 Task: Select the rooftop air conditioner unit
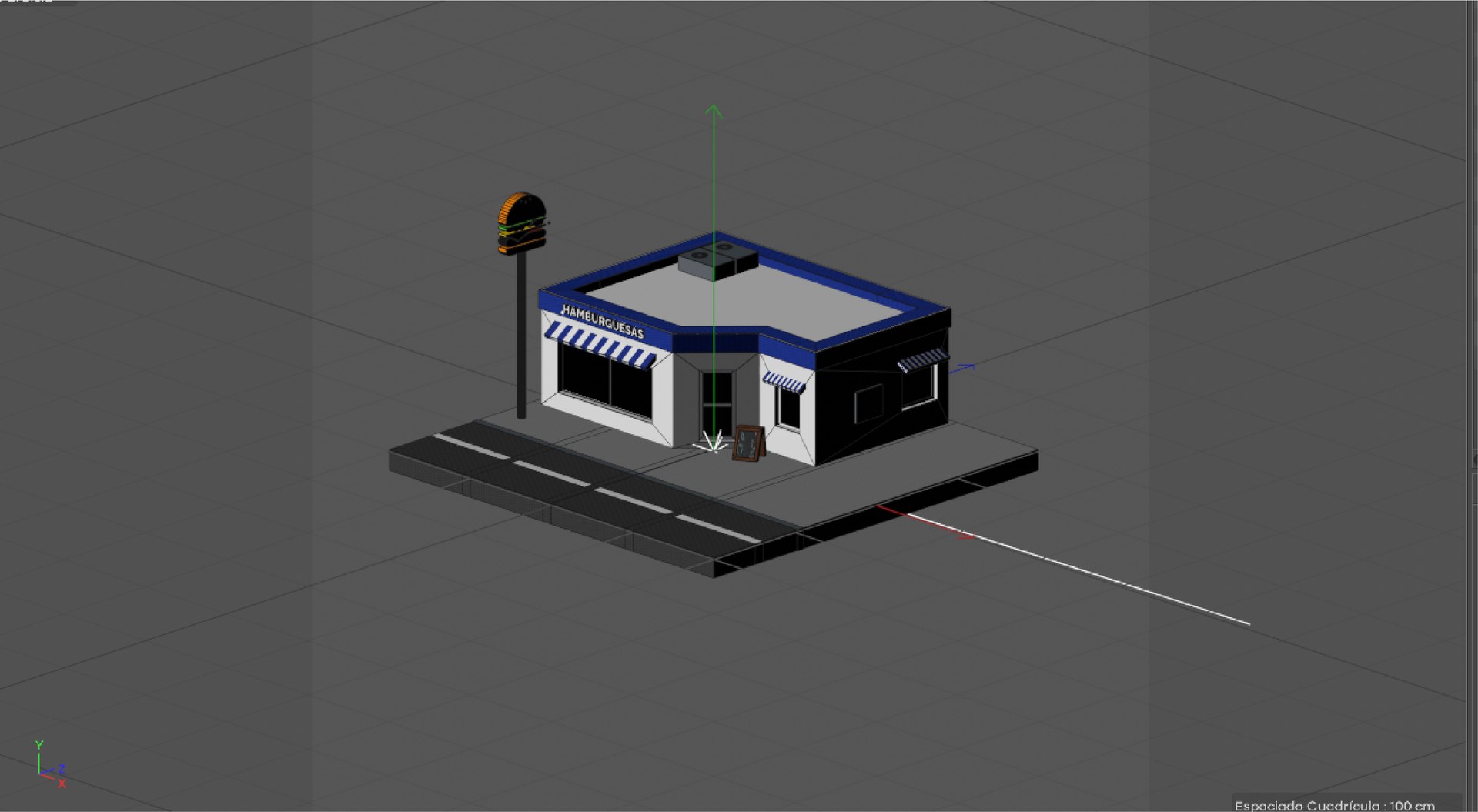coord(718,260)
